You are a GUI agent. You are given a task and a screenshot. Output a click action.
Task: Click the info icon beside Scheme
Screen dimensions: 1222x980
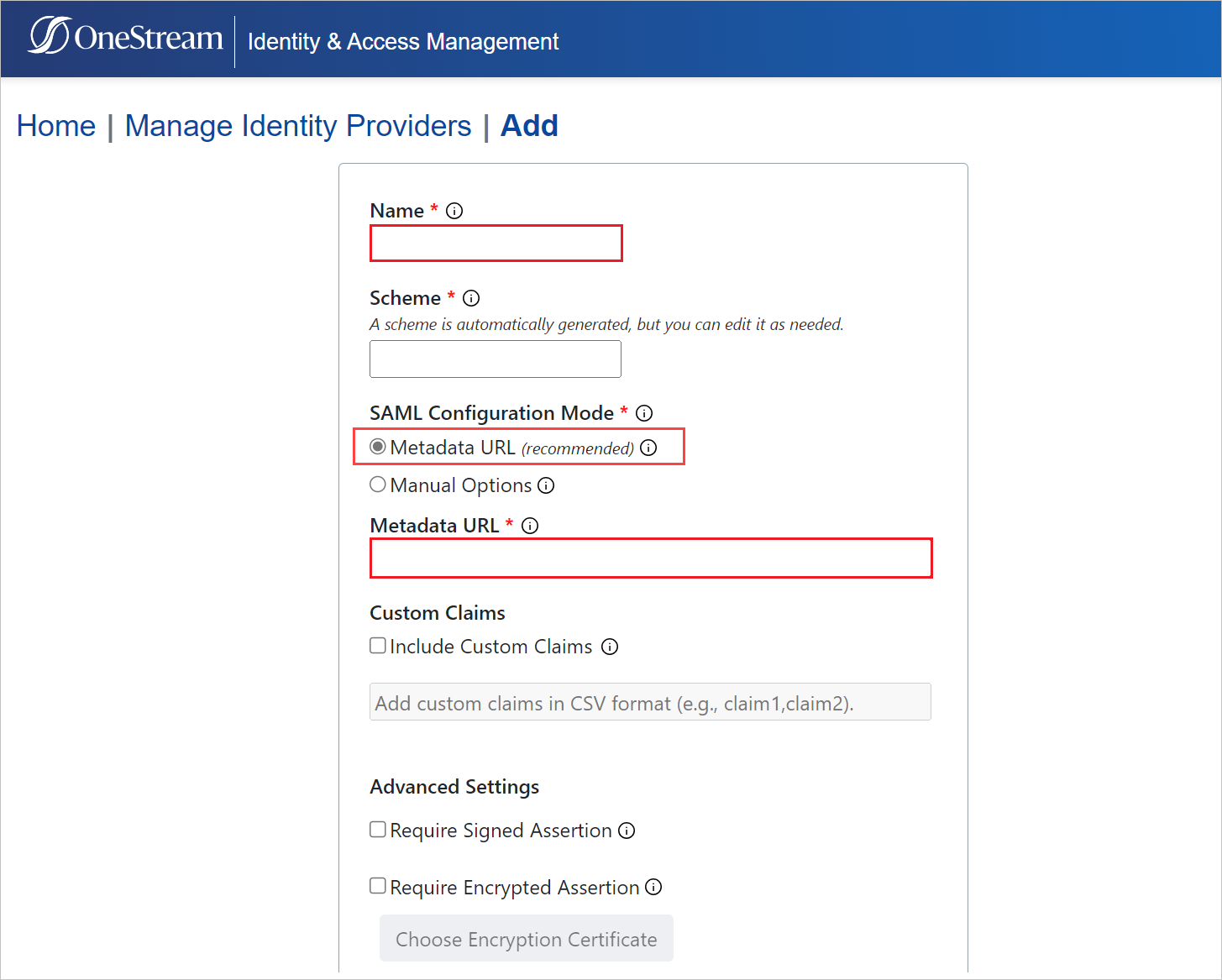click(471, 298)
